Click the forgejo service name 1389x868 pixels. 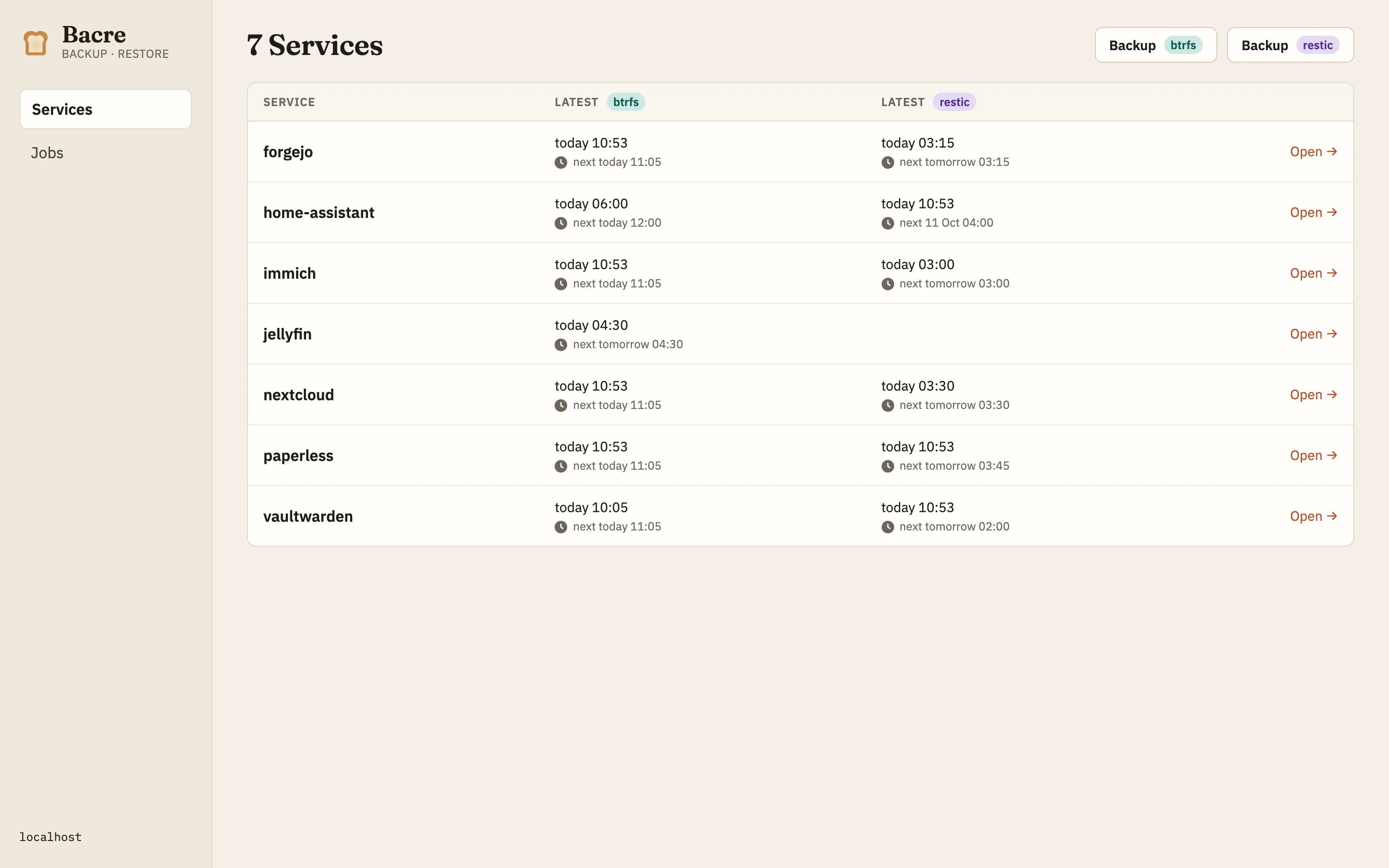tap(288, 152)
